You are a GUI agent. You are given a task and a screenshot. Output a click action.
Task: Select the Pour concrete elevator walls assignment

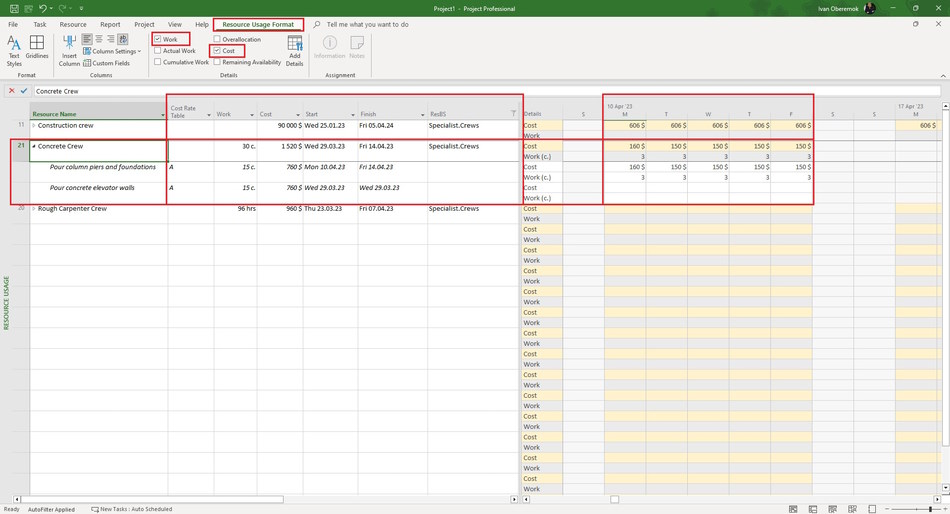coord(92,188)
